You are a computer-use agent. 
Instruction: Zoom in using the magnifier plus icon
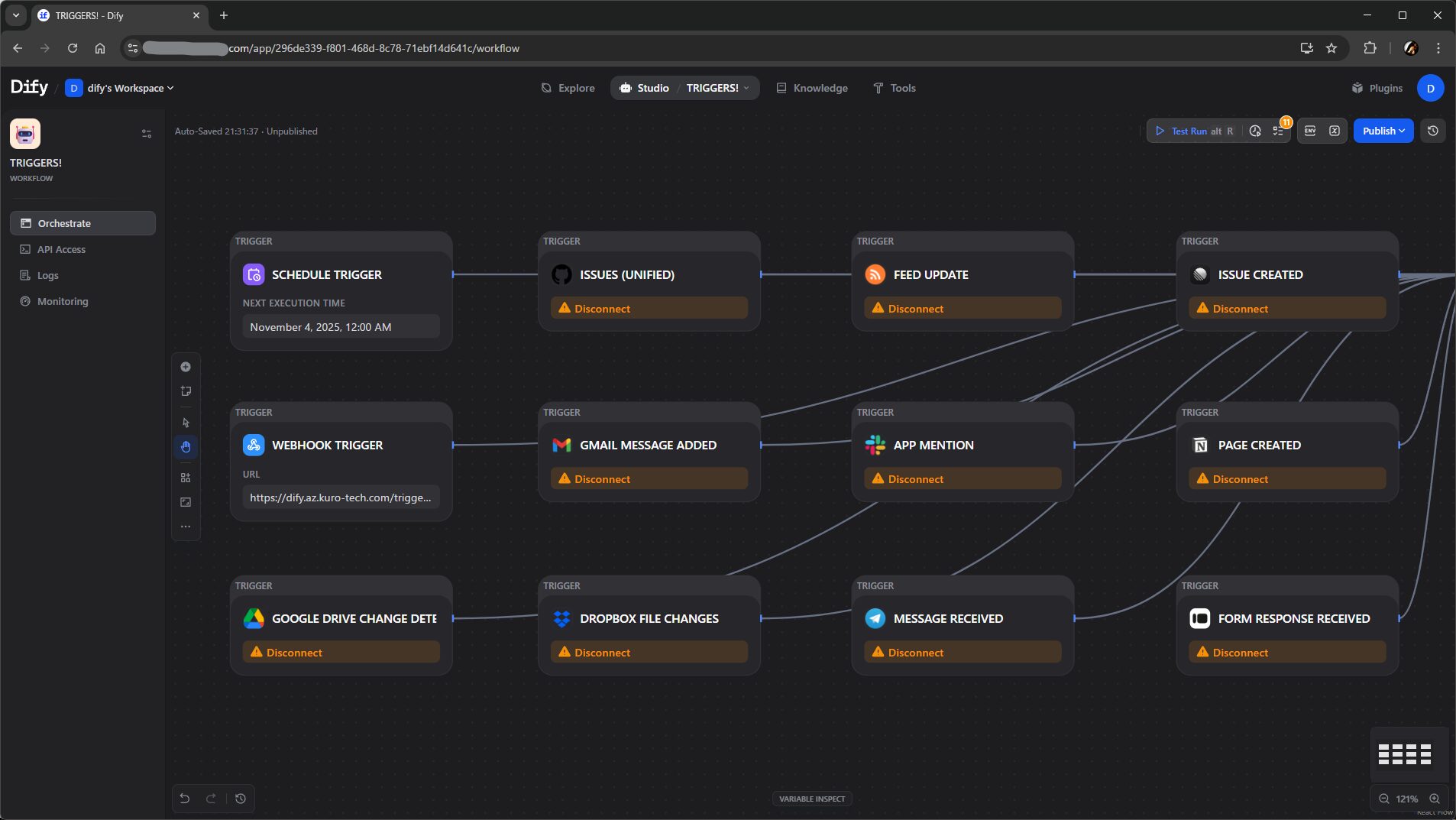[1435, 799]
